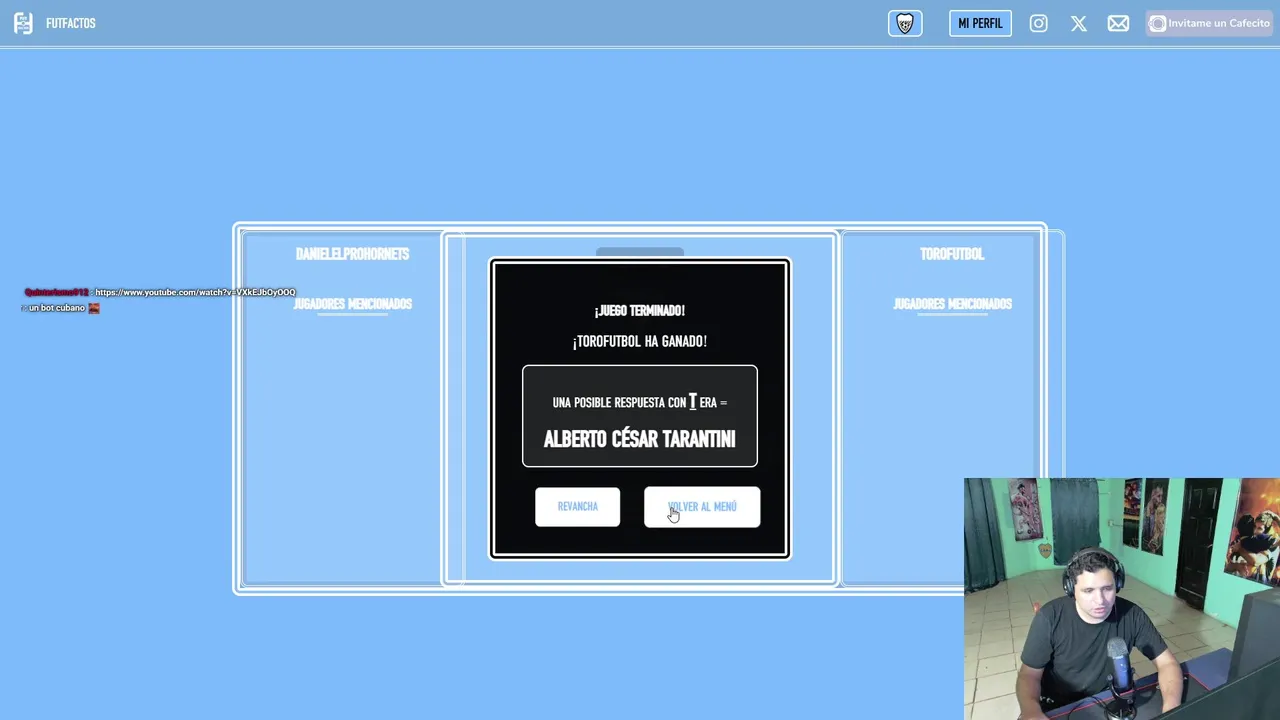Click the FutFactos logo icon

pyautogui.click(x=23, y=23)
